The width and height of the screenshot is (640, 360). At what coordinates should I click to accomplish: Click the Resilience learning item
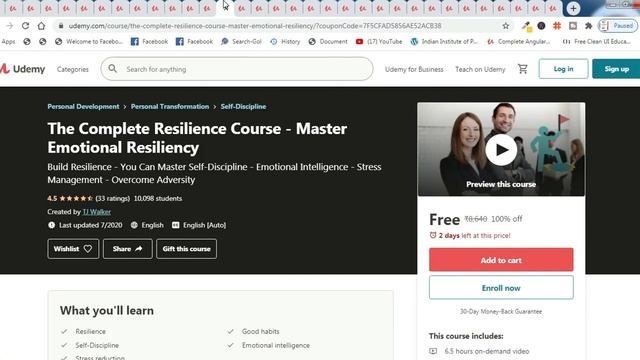tap(91, 331)
